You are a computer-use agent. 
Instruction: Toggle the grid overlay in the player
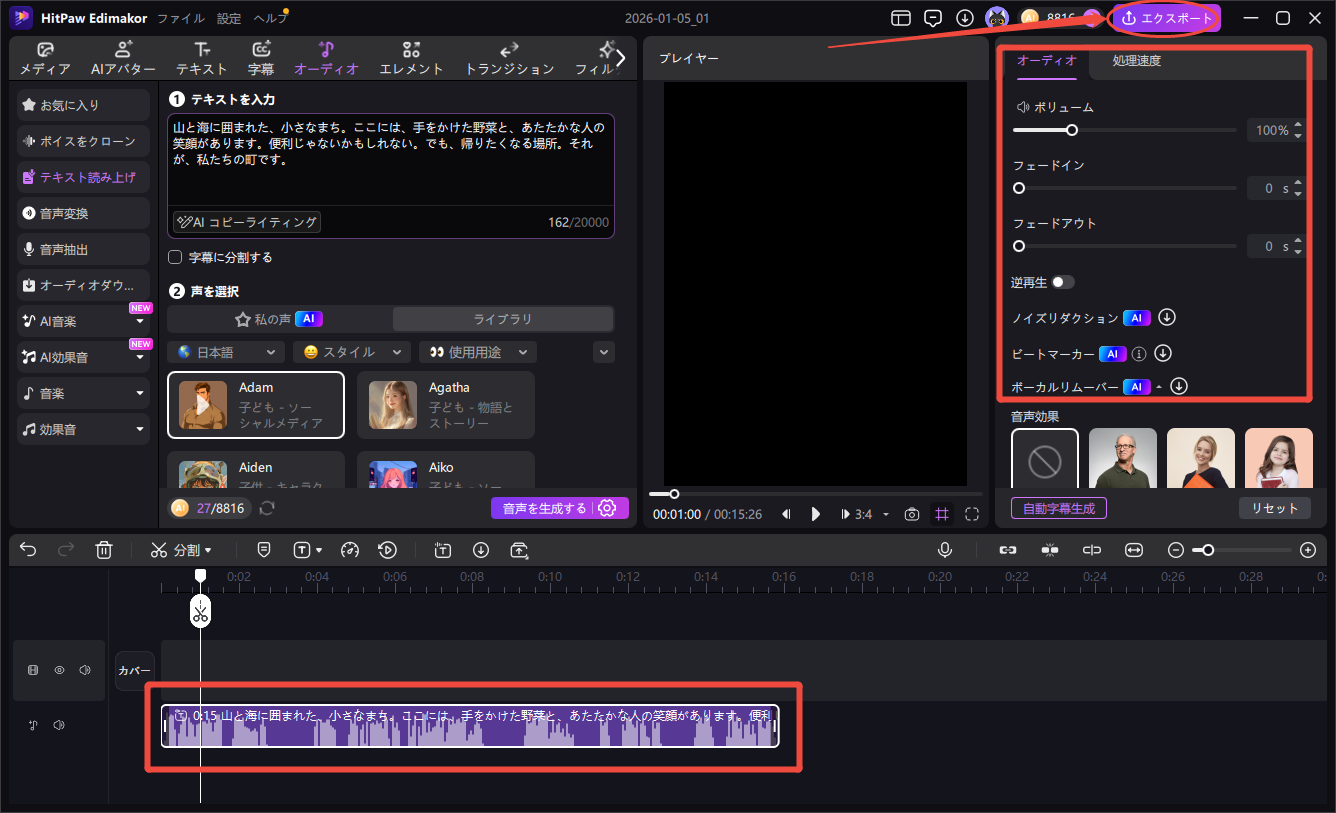tap(941, 514)
